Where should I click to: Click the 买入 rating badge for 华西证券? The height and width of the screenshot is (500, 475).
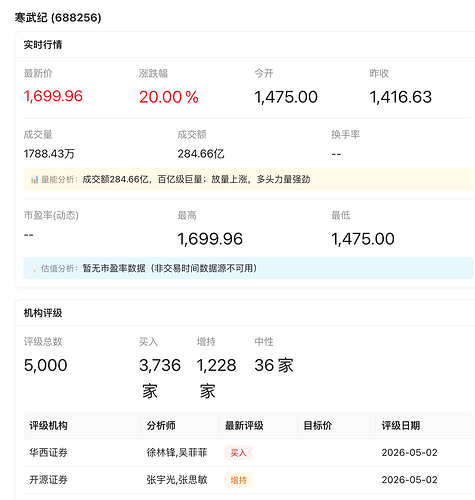(x=238, y=453)
